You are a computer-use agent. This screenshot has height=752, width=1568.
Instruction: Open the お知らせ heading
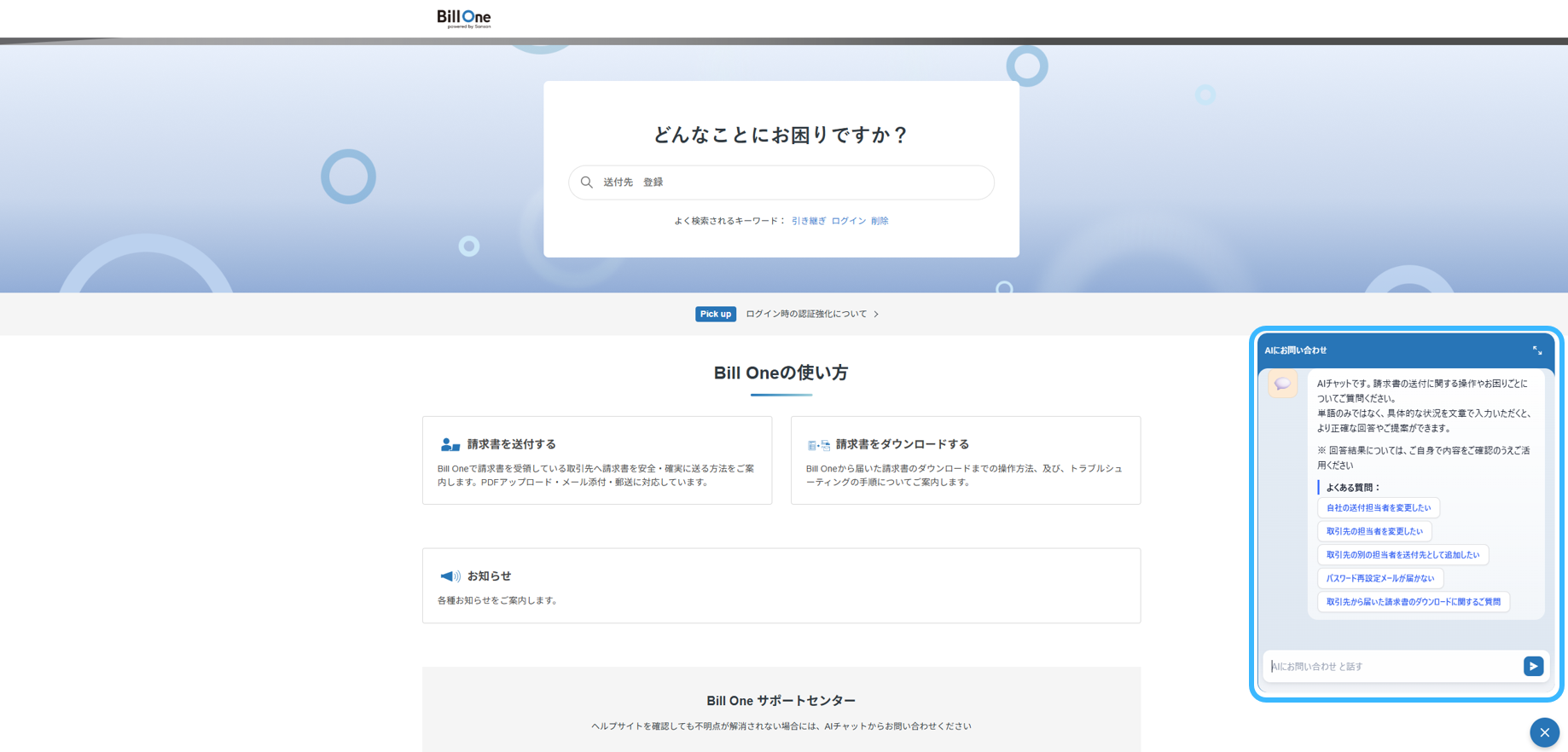[x=489, y=576]
